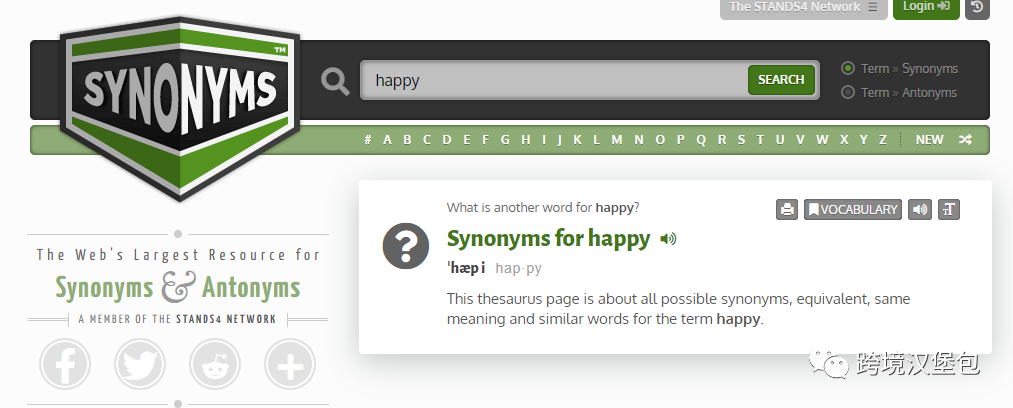Open the NEW entries link
This screenshot has height=408, width=1013.
click(930, 139)
